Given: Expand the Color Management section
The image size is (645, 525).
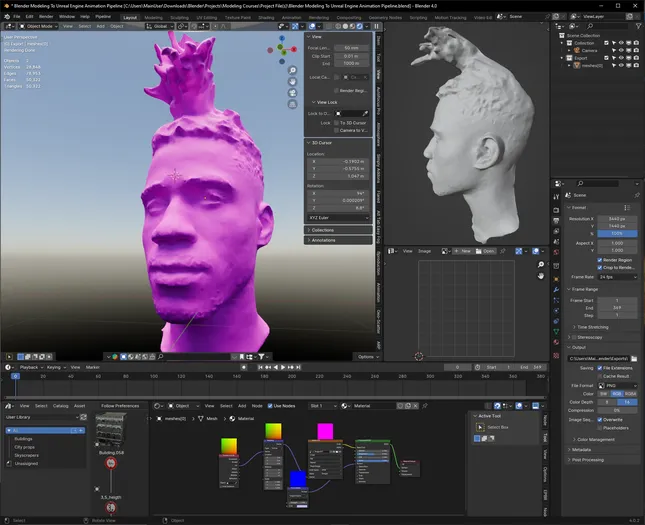Looking at the screenshot, I should 596,440.
